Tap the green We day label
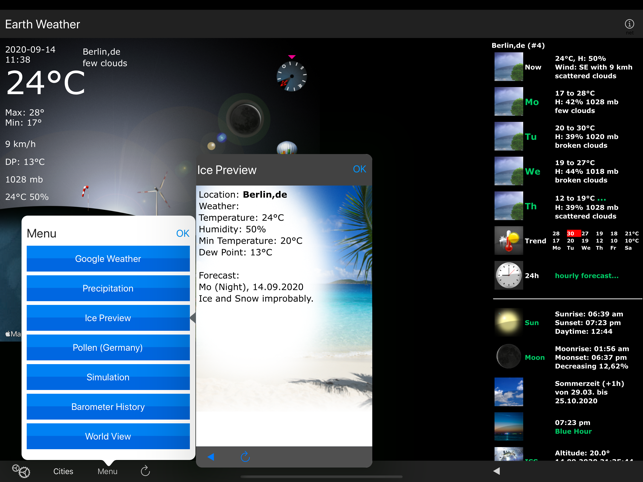 click(x=533, y=171)
